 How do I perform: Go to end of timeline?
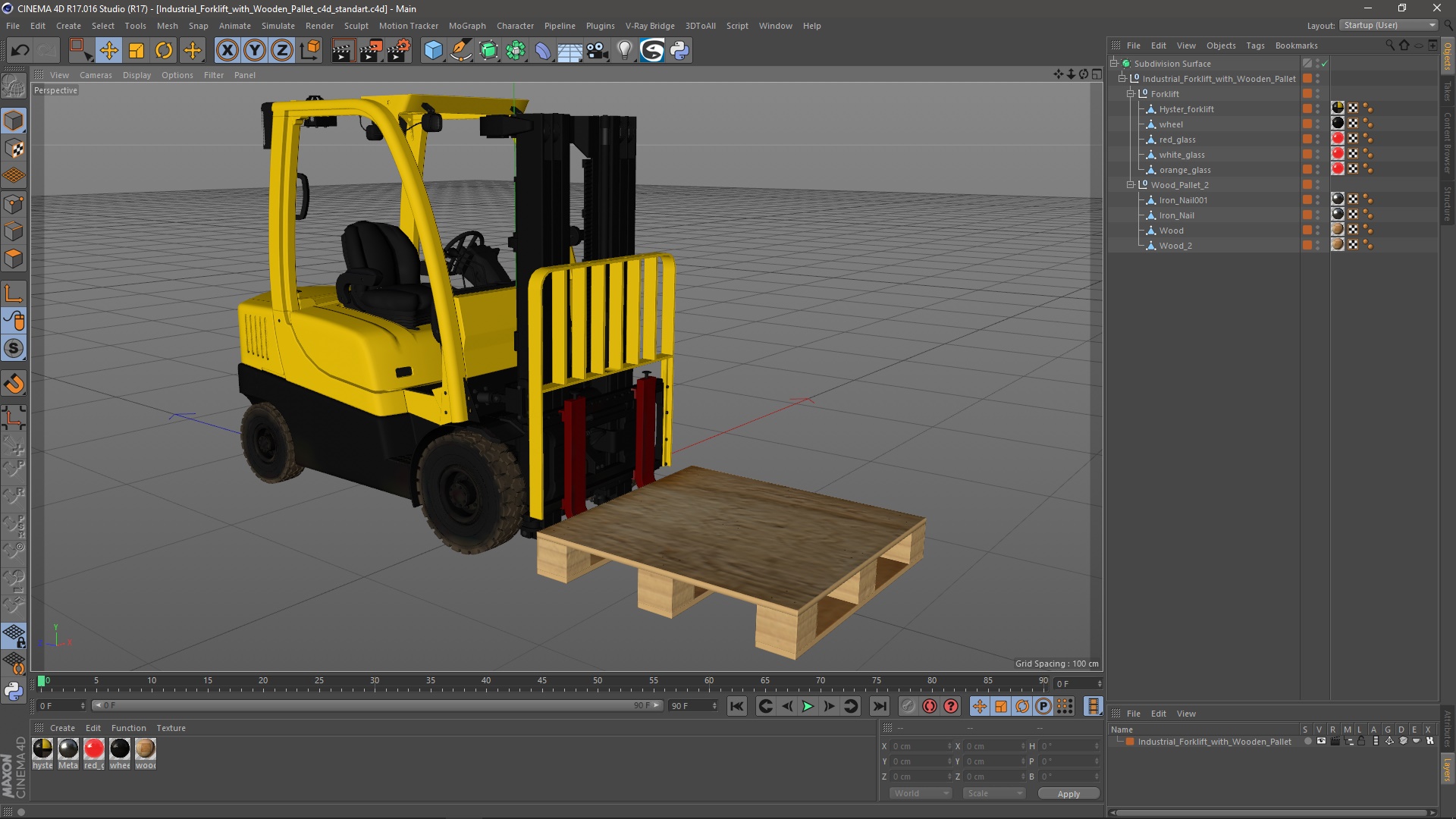click(879, 706)
